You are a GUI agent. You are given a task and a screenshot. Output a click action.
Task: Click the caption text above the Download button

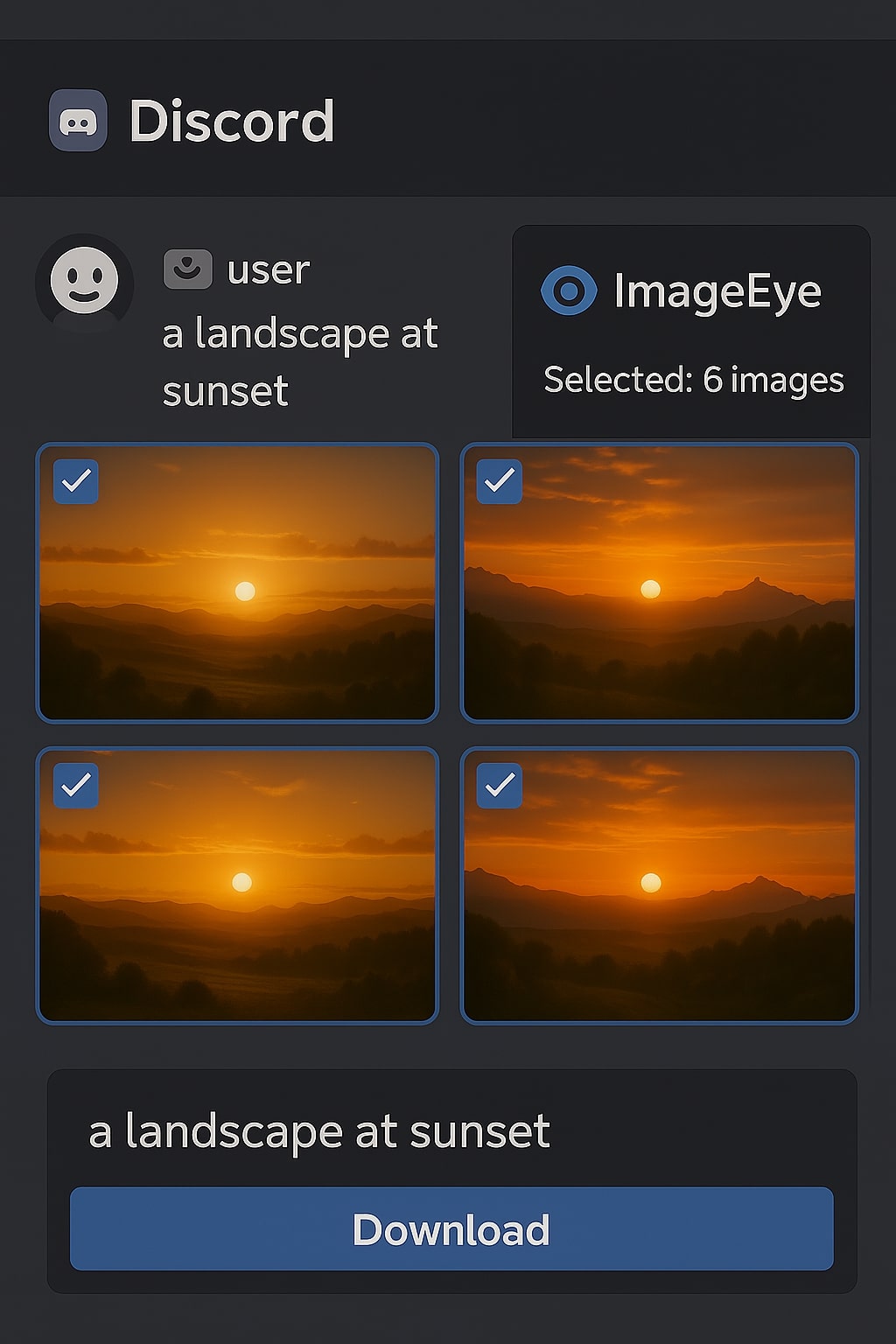[x=319, y=1131]
